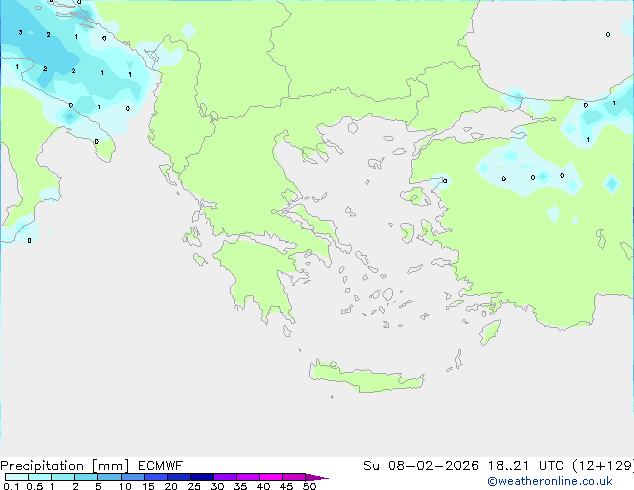Select the legend label '25'
Image resolution: width=634 pixels, height=490 pixels.
194,486
